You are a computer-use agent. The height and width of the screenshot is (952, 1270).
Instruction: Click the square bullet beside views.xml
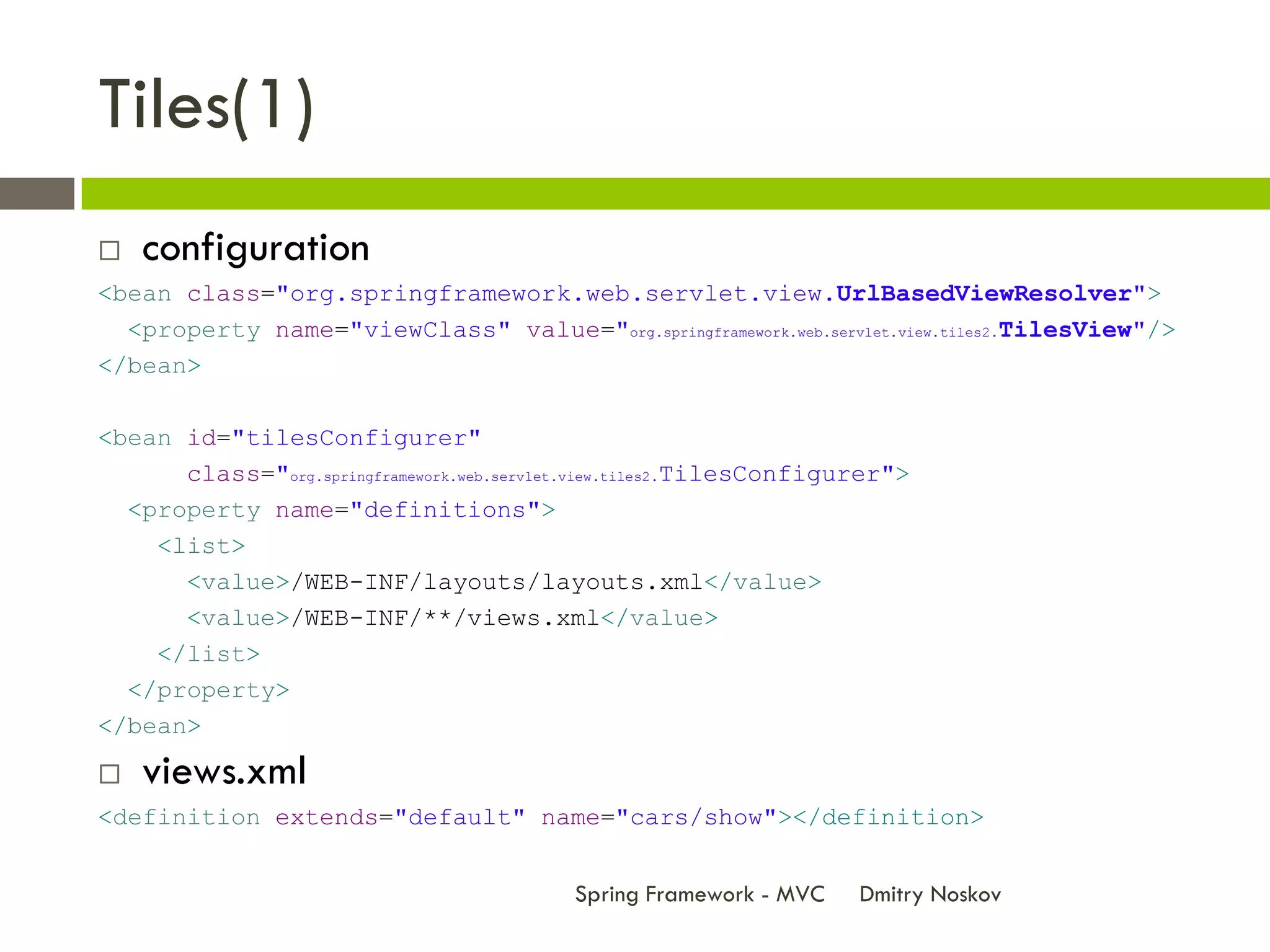pos(110,773)
